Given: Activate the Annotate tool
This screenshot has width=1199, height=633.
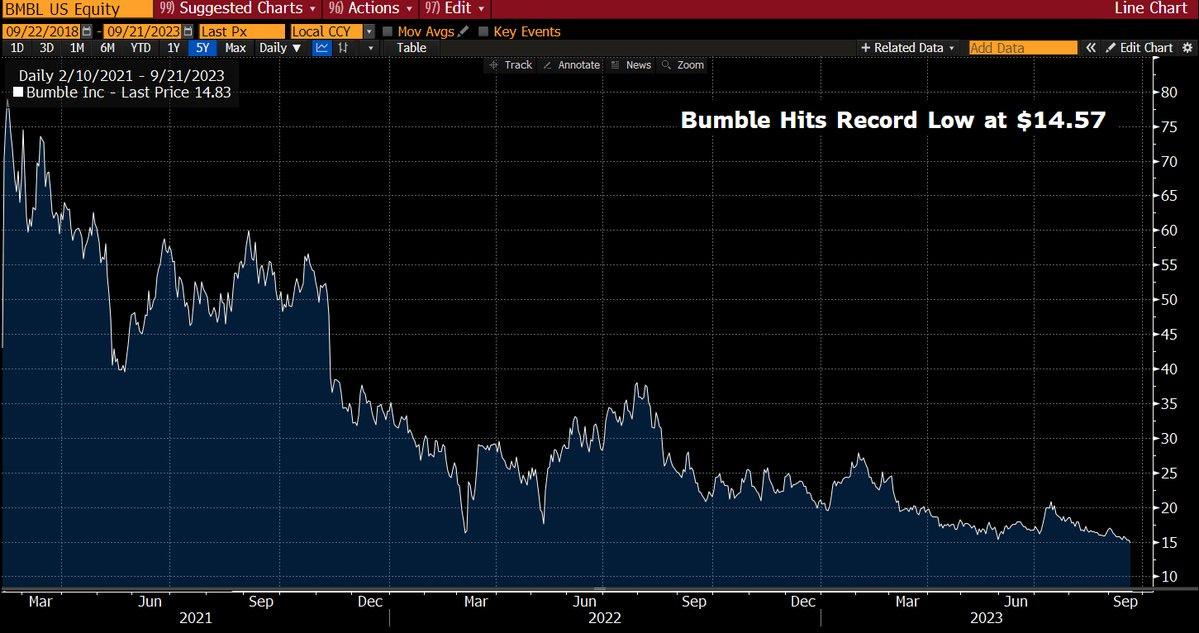Looking at the screenshot, I should [x=571, y=65].
